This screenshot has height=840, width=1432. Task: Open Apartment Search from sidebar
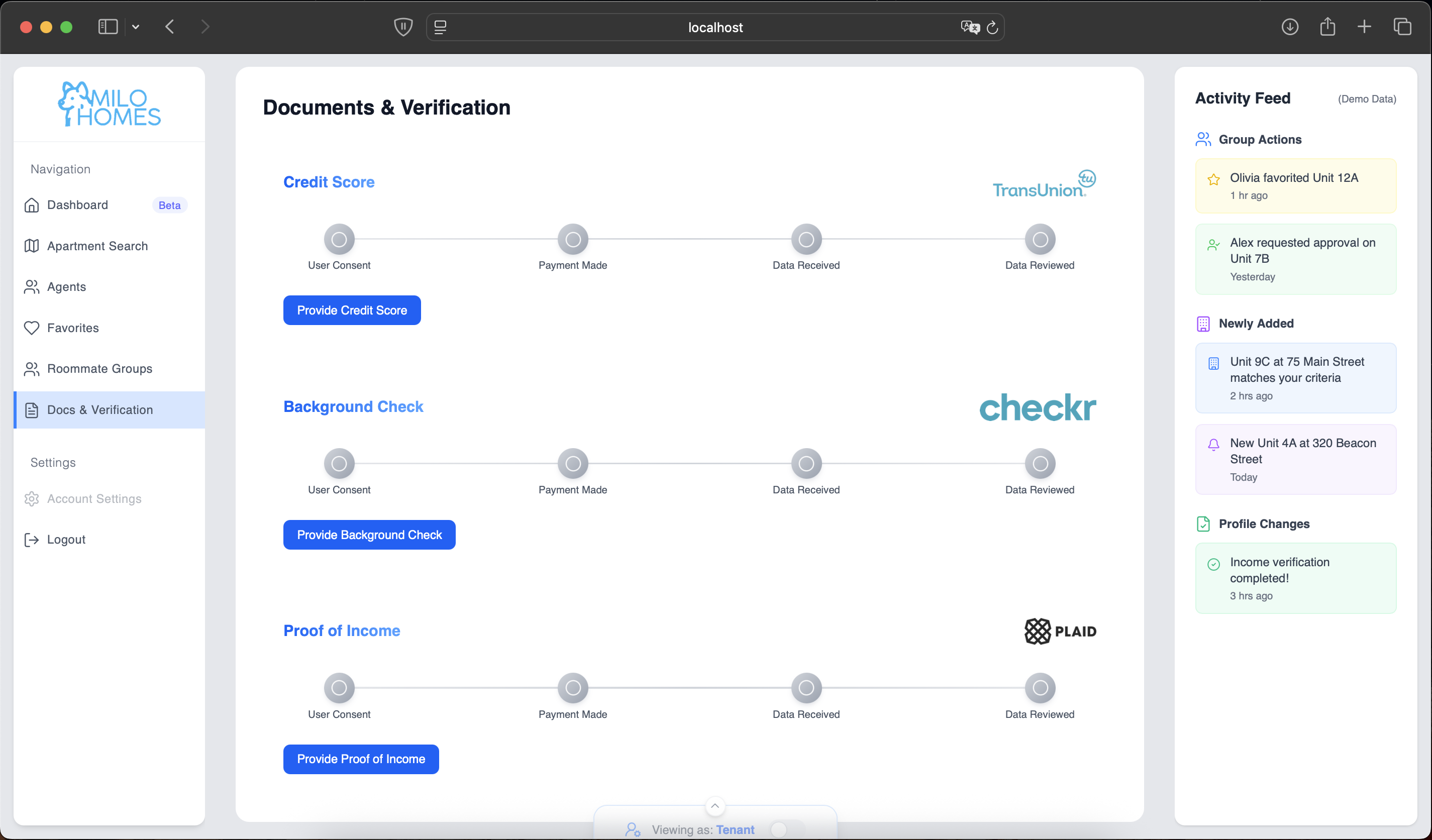point(97,246)
